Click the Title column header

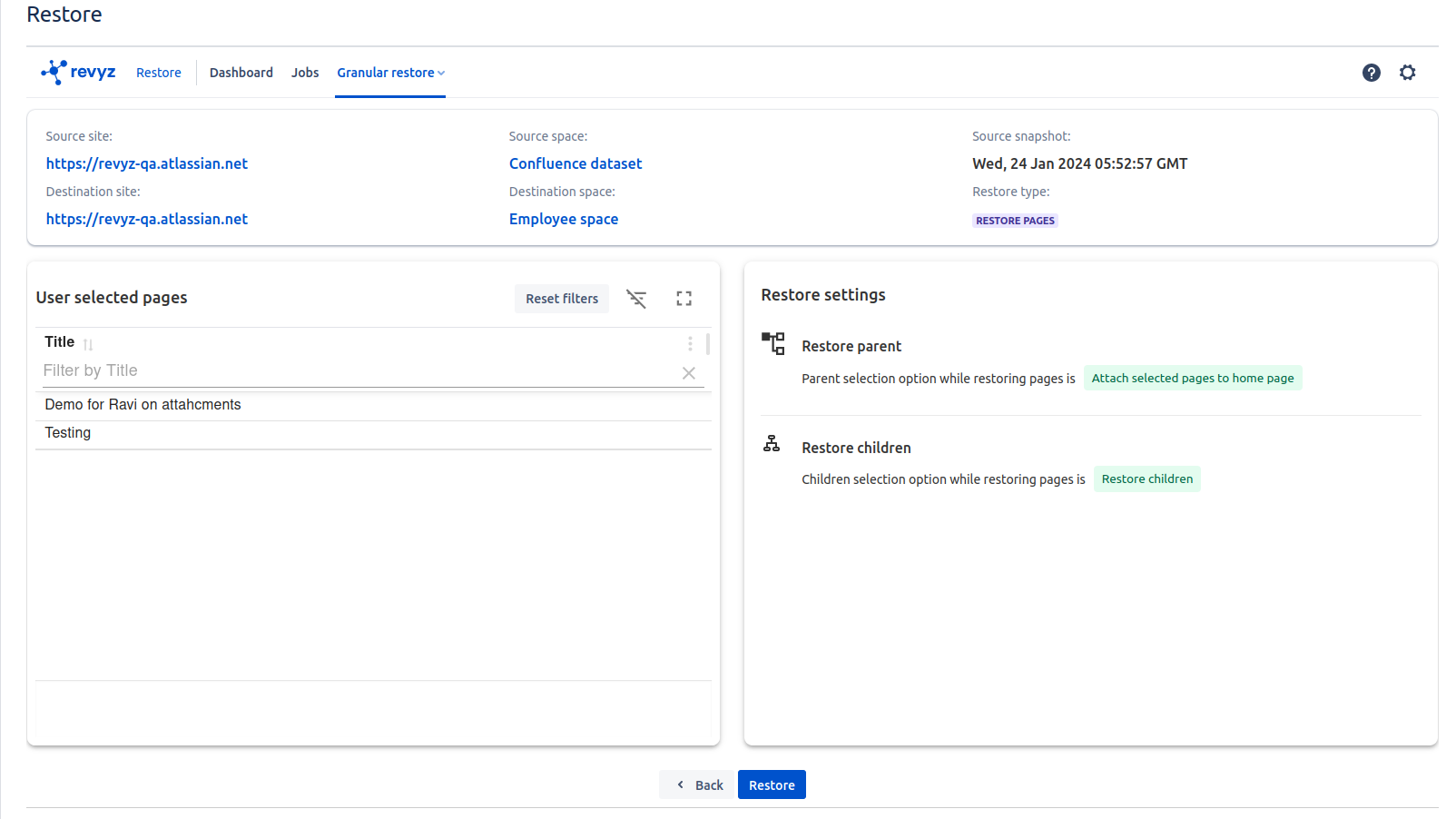click(x=60, y=342)
